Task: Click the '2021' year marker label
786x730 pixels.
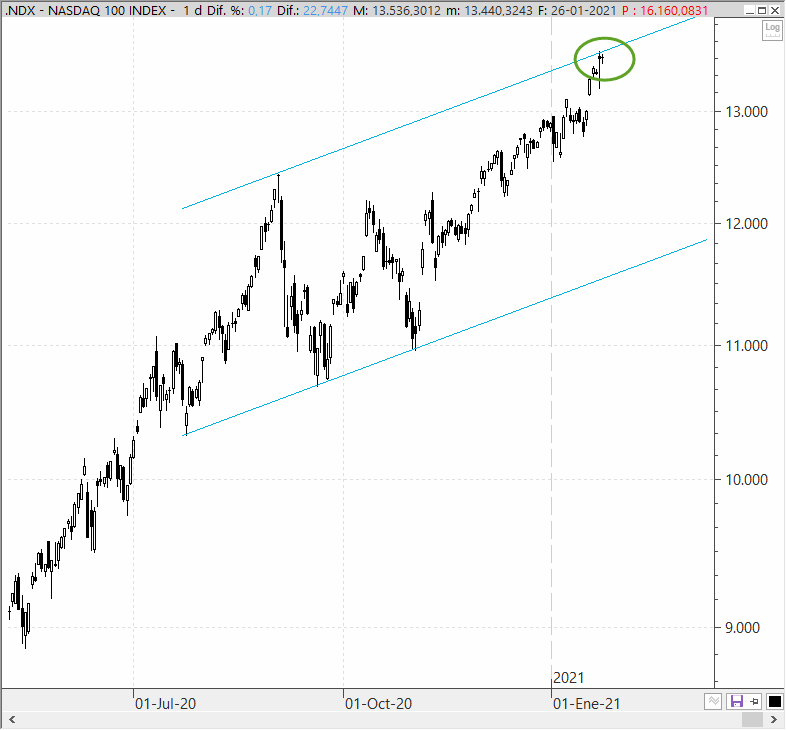Action: (568, 678)
